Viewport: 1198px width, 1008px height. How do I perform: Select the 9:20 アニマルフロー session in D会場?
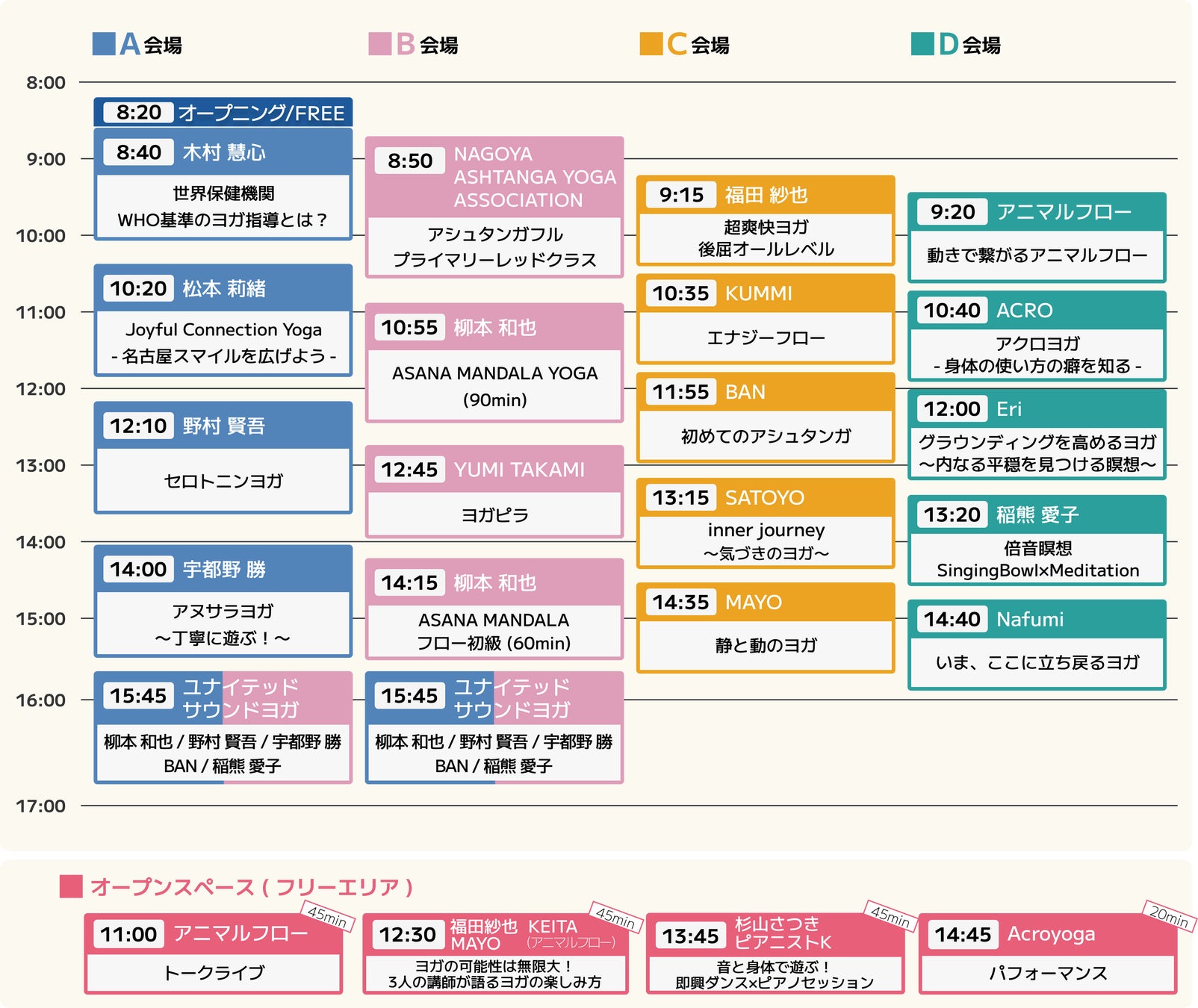coord(1037,237)
